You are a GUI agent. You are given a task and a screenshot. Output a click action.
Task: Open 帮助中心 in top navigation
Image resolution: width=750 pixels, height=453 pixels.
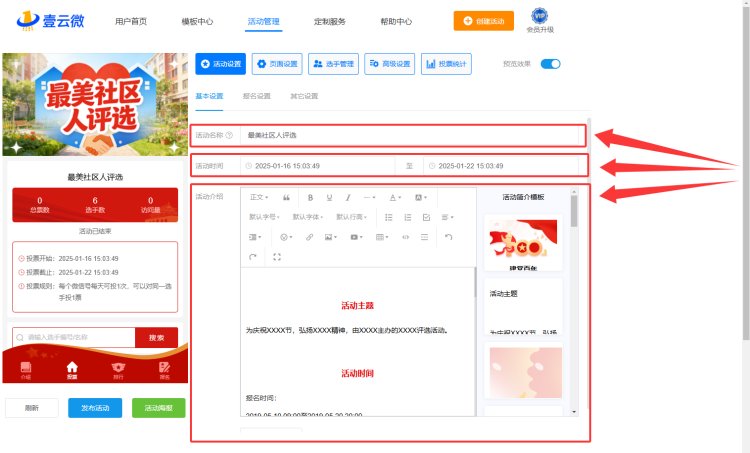click(396, 22)
